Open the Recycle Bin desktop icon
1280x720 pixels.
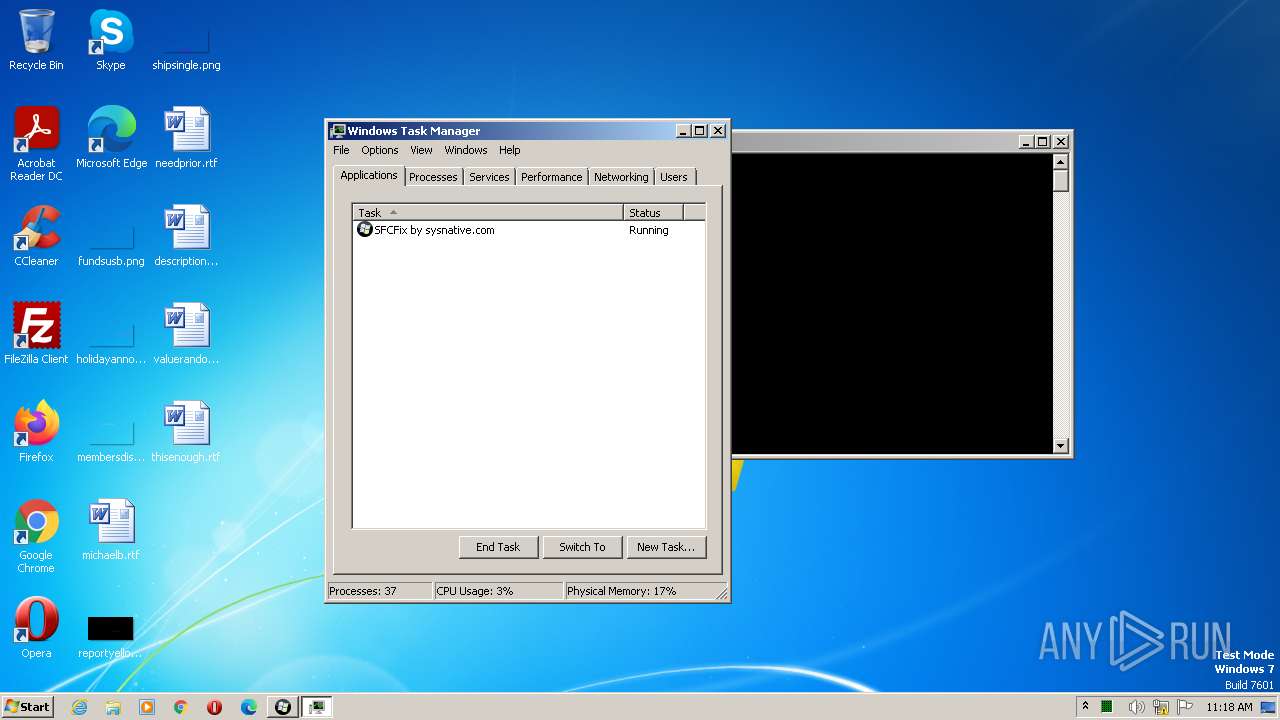tap(36, 40)
